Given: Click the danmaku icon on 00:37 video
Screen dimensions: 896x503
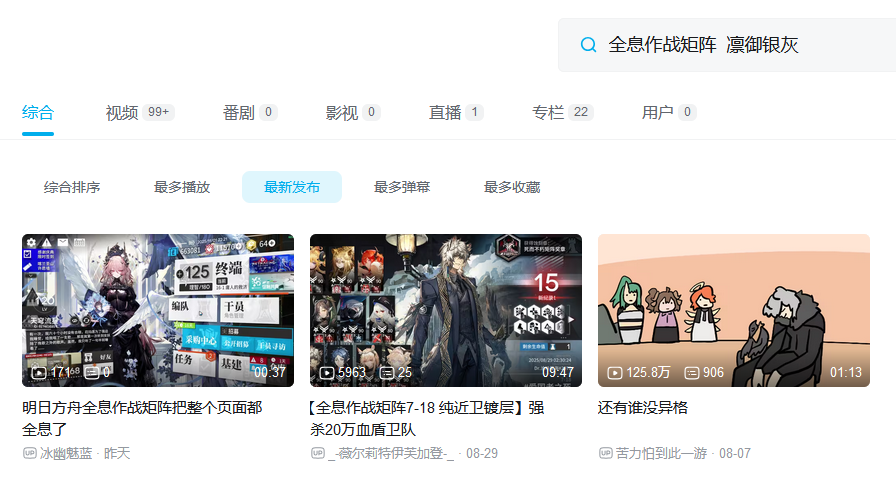Looking at the screenshot, I should point(92,373).
